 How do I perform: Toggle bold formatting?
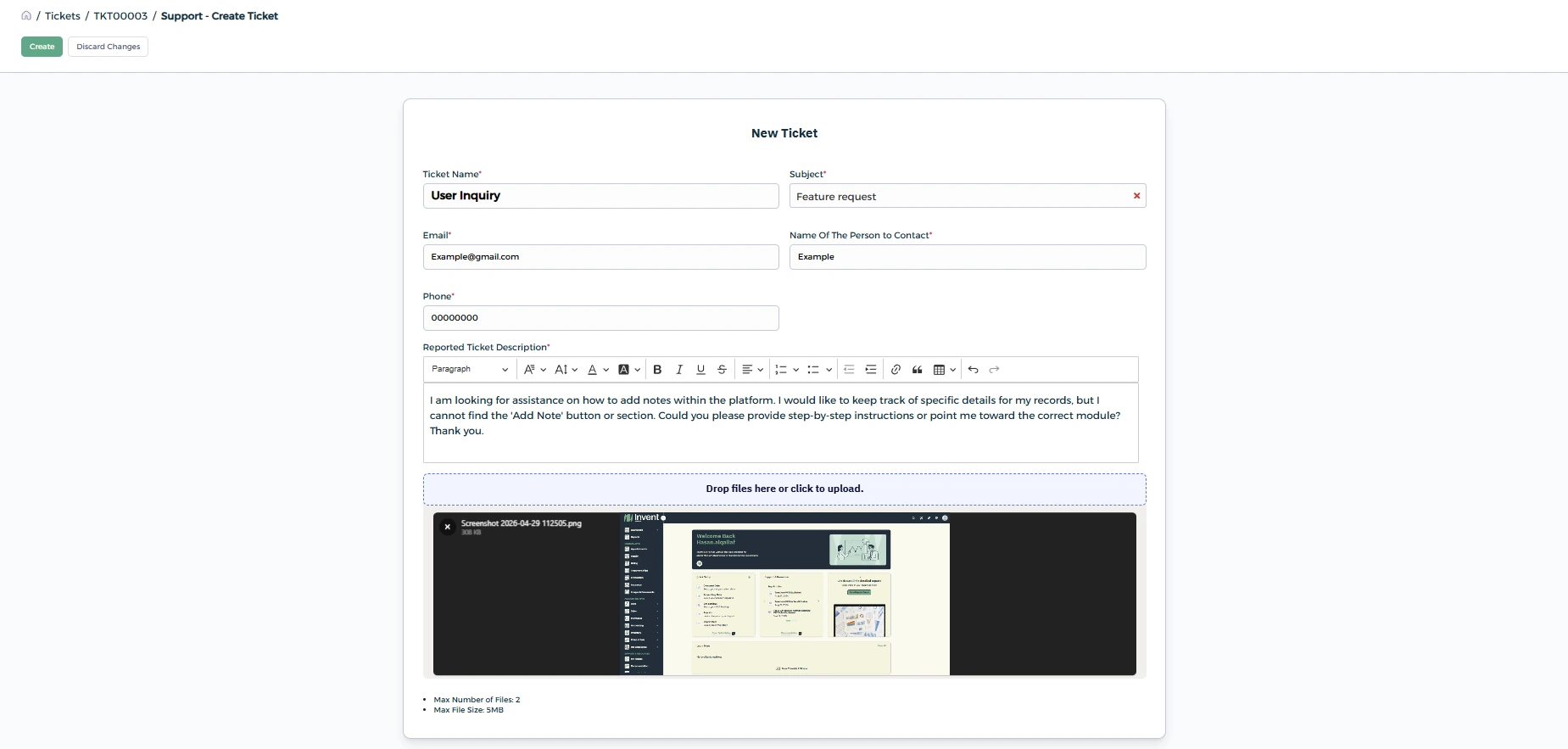657,370
